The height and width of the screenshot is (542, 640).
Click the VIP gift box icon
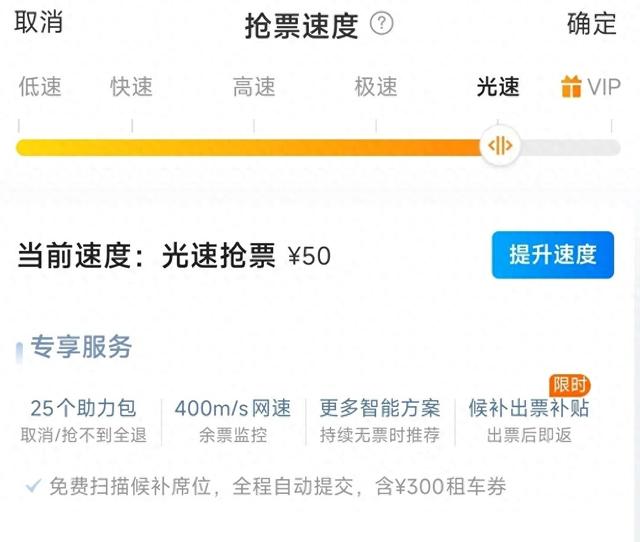572,86
